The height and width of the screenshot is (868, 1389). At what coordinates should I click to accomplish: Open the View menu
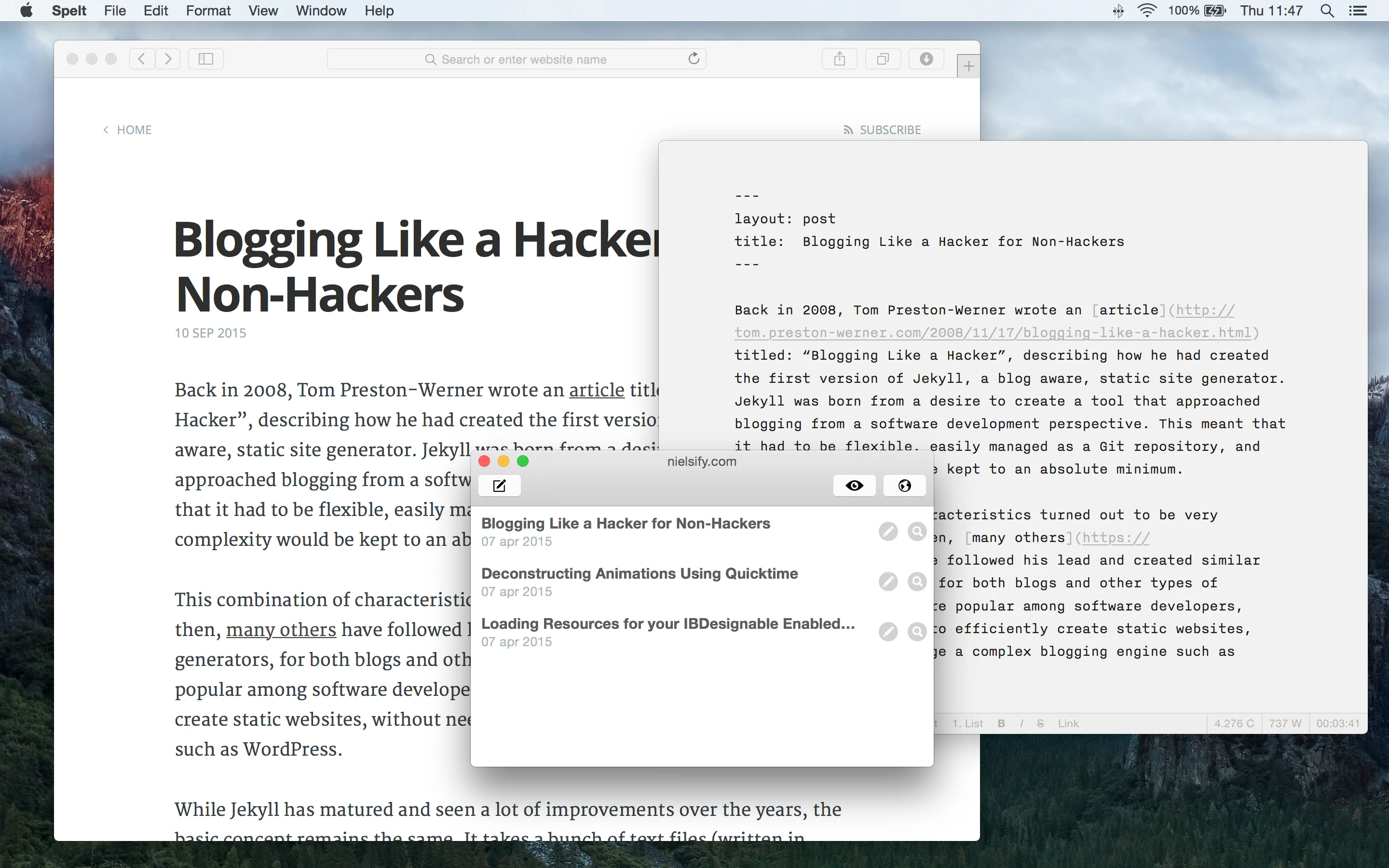[x=263, y=11]
